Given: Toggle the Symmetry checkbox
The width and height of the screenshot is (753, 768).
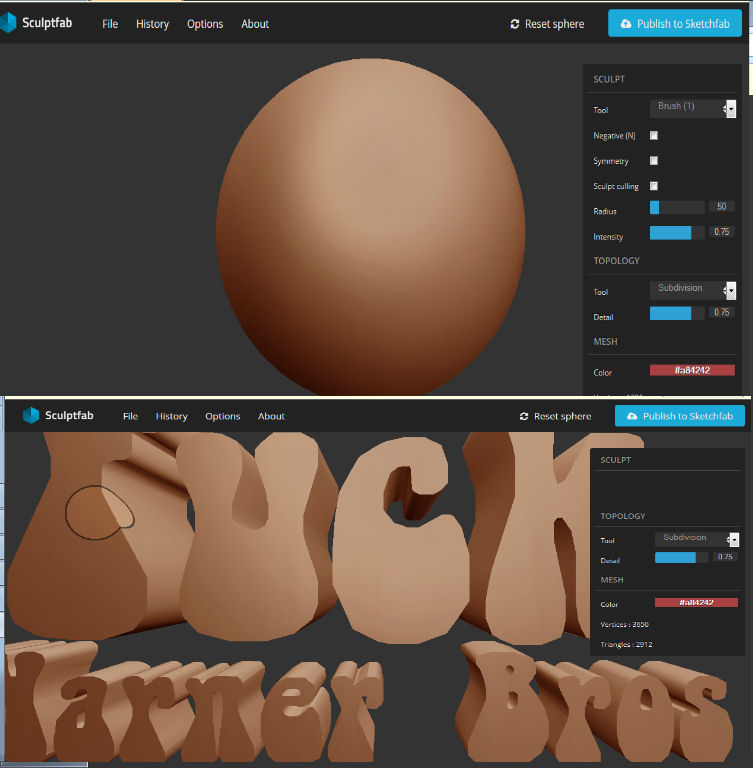Looking at the screenshot, I should pos(654,161).
